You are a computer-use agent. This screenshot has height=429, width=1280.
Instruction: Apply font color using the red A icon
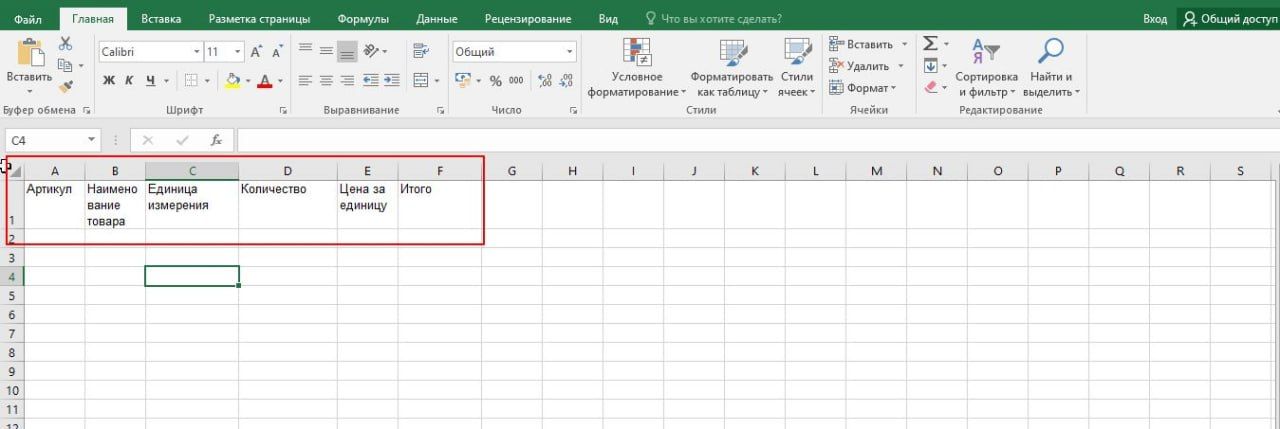(x=265, y=81)
